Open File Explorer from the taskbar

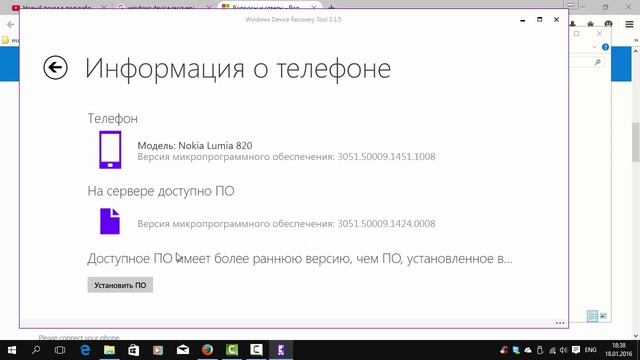[x=109, y=350]
